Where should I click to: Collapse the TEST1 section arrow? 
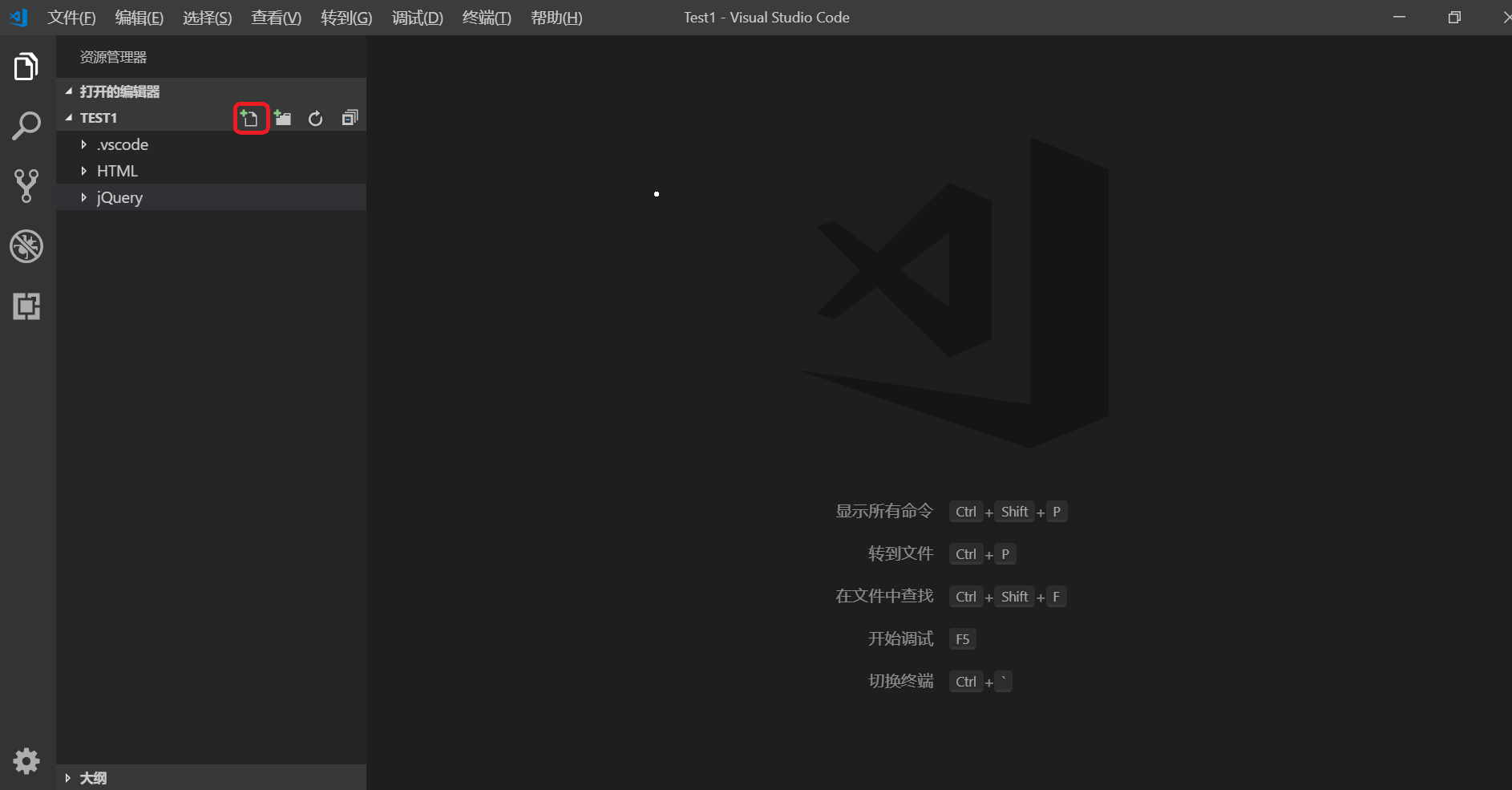(69, 118)
